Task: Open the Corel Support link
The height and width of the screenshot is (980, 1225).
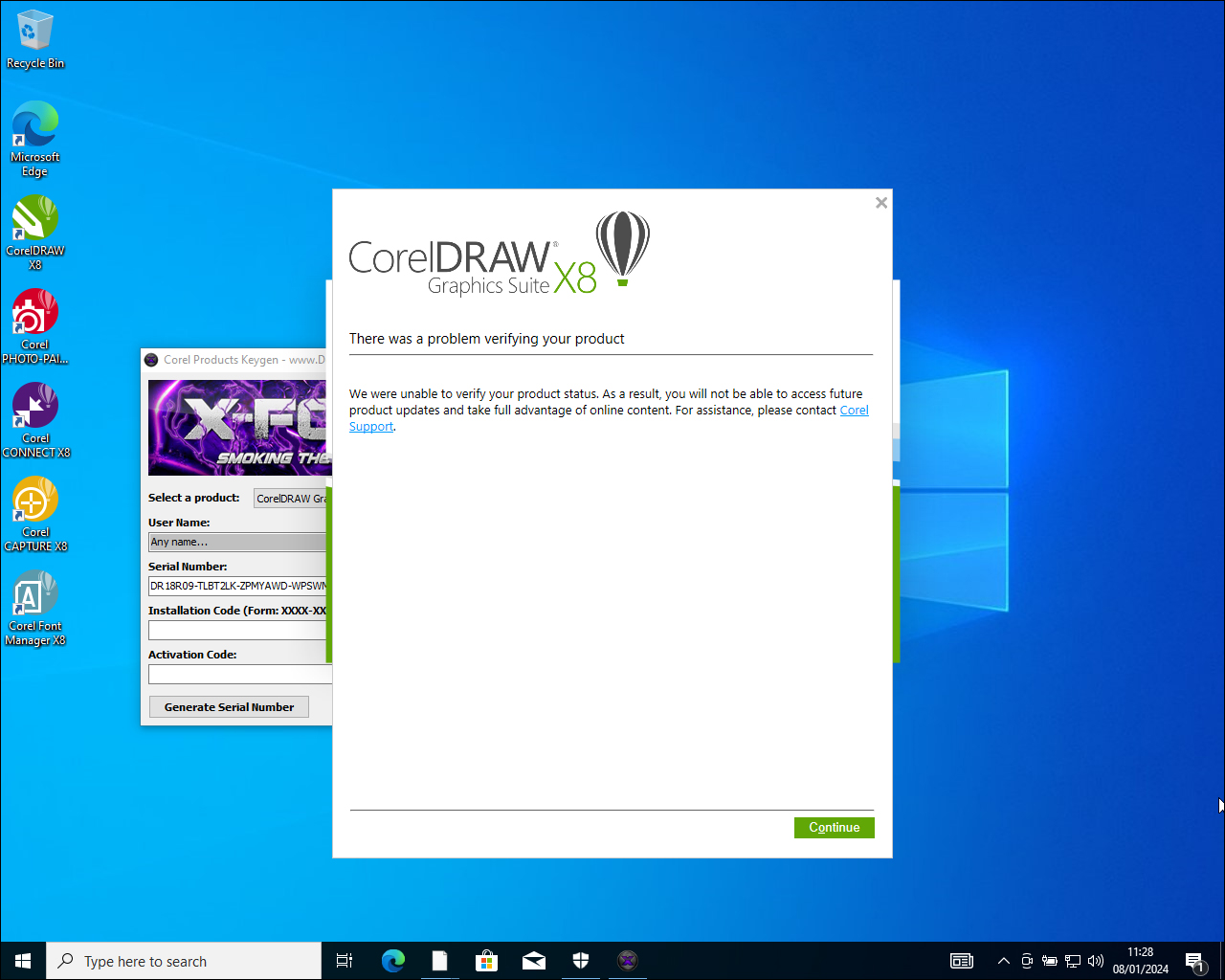Action: pos(854,410)
